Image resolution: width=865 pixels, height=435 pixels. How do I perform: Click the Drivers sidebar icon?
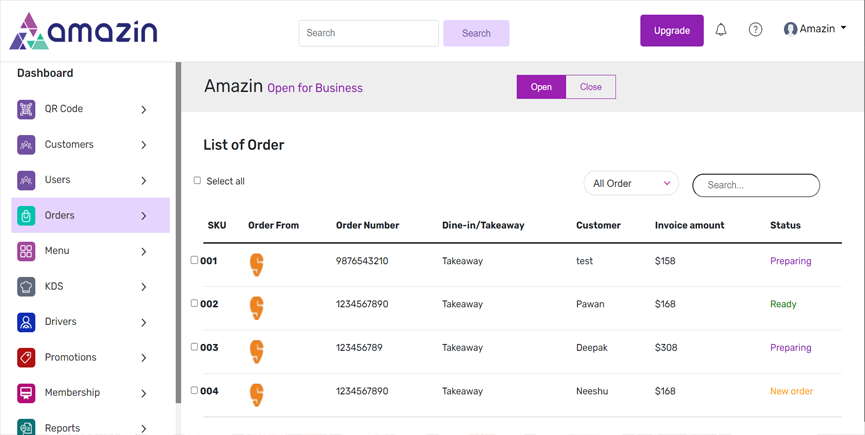click(26, 322)
